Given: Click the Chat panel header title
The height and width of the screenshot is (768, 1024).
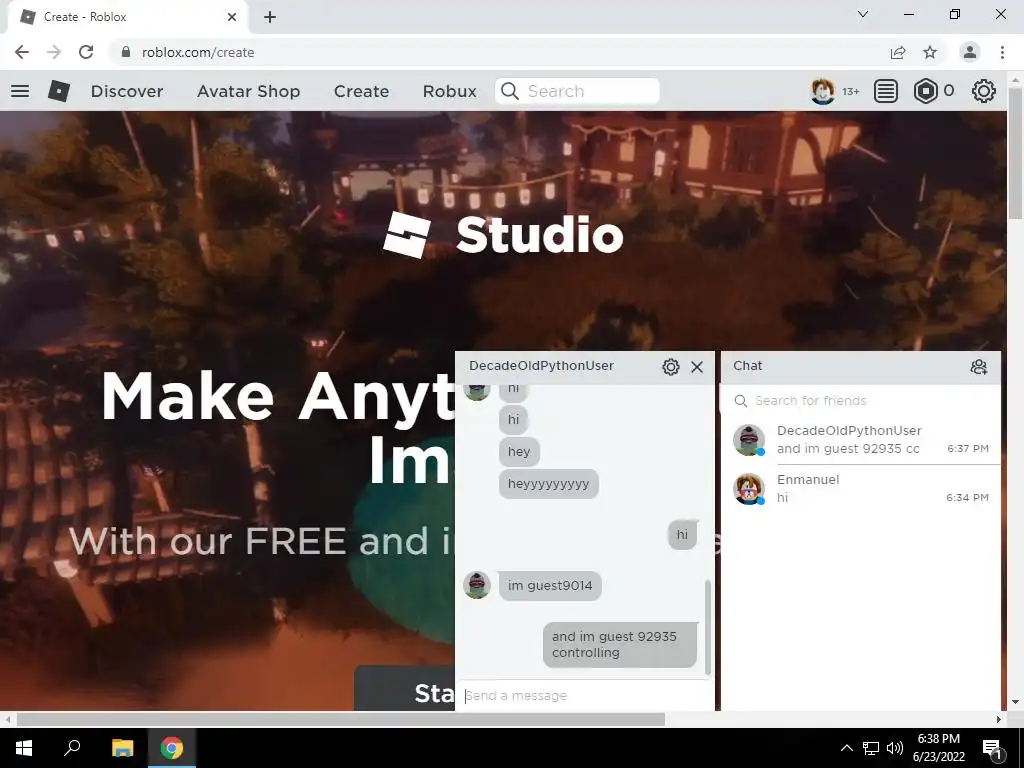Looking at the screenshot, I should (747, 366).
